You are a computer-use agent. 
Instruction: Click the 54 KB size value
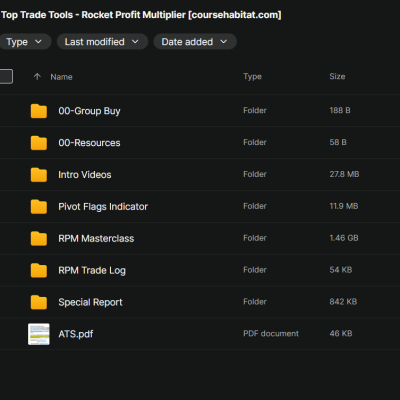341,270
